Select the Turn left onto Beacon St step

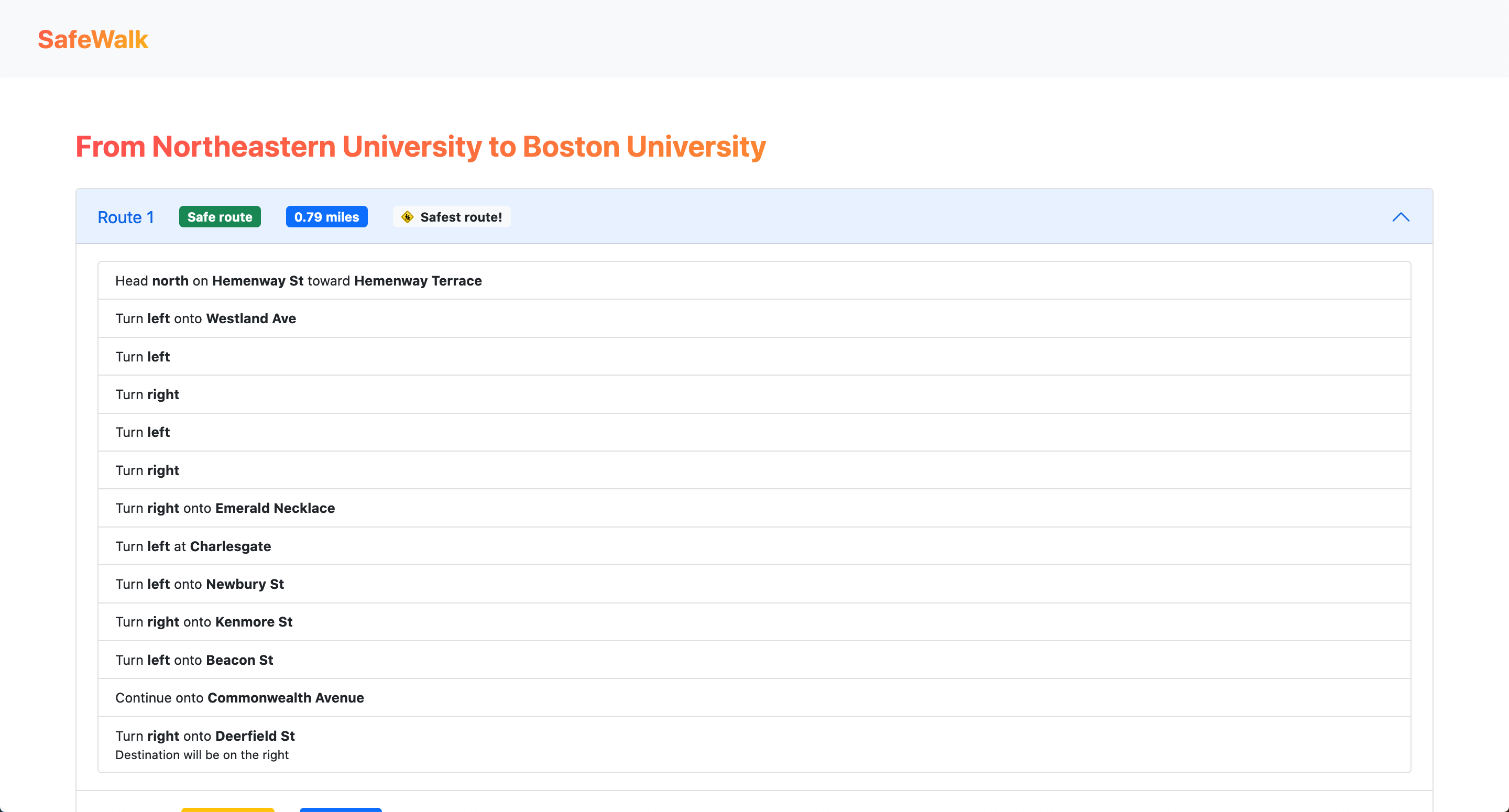(194, 660)
